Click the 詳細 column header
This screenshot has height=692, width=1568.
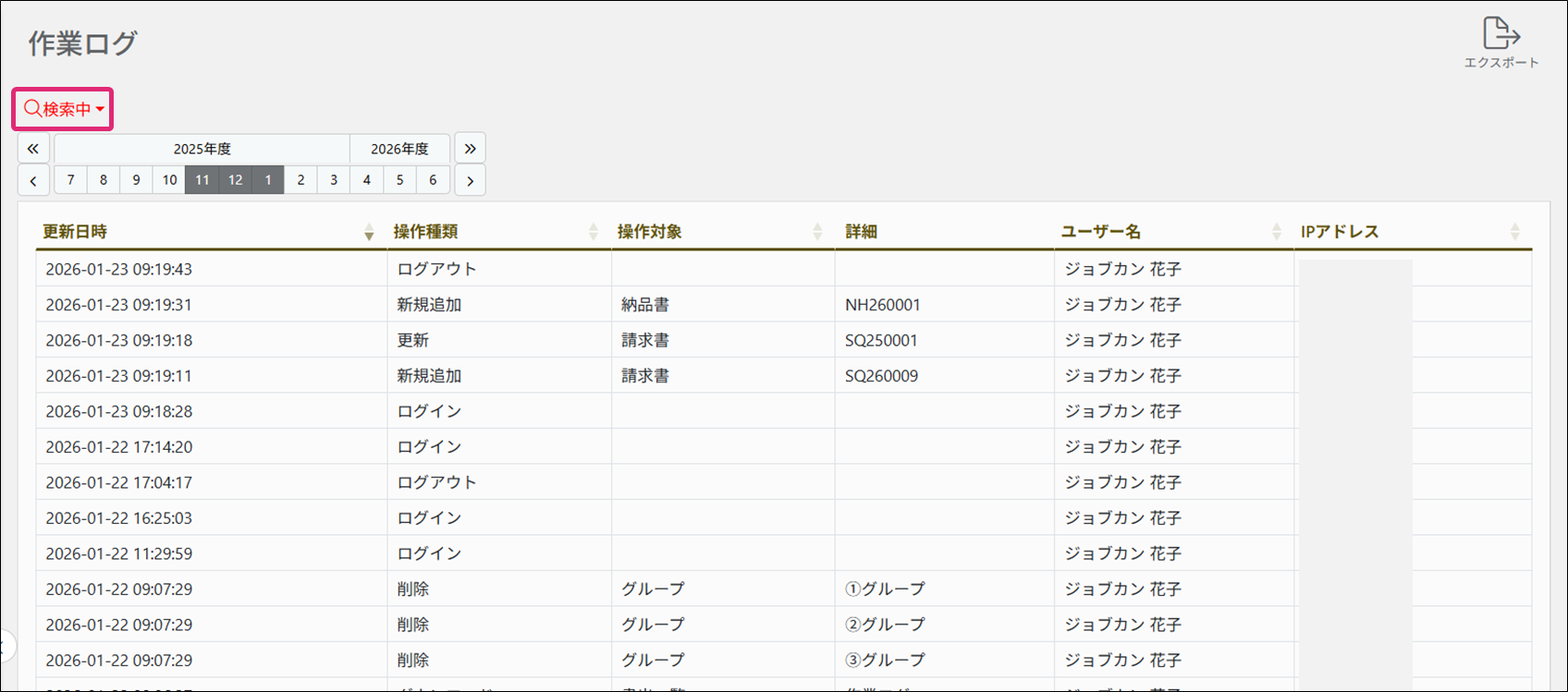[x=861, y=232]
